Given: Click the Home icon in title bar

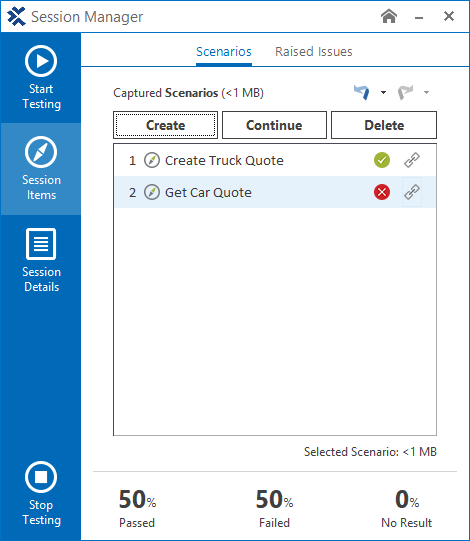Looking at the screenshot, I should click(x=389, y=16).
